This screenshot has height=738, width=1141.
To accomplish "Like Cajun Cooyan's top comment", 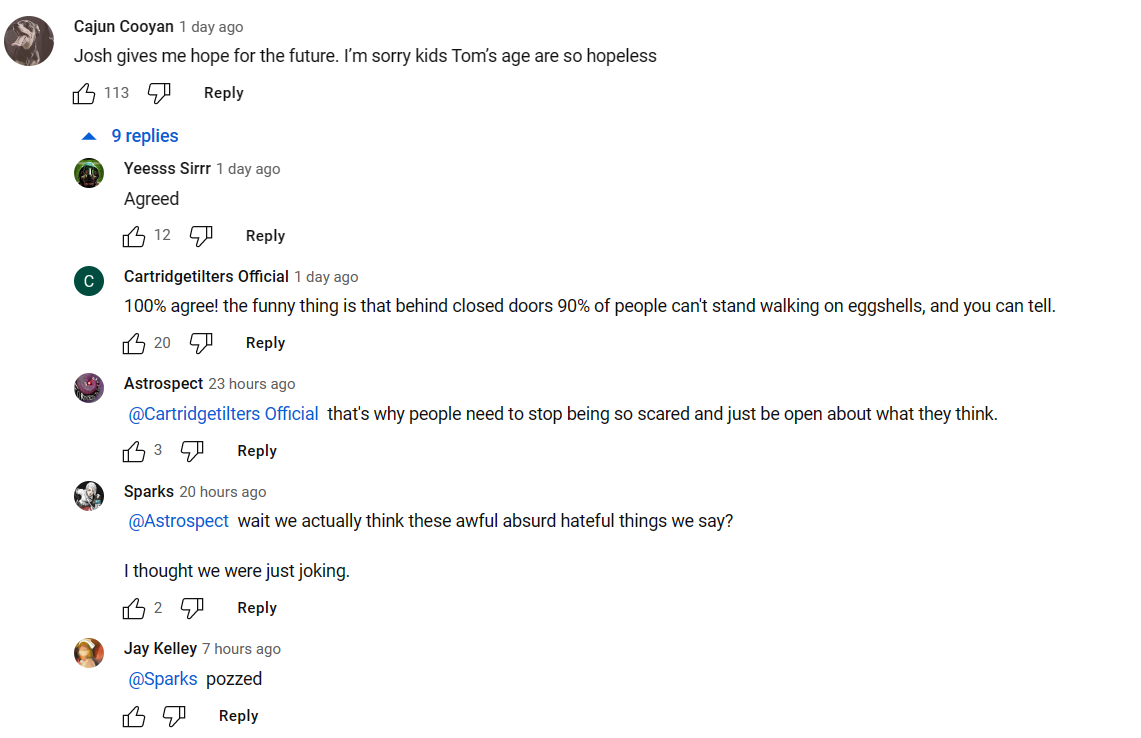I will 84,93.
